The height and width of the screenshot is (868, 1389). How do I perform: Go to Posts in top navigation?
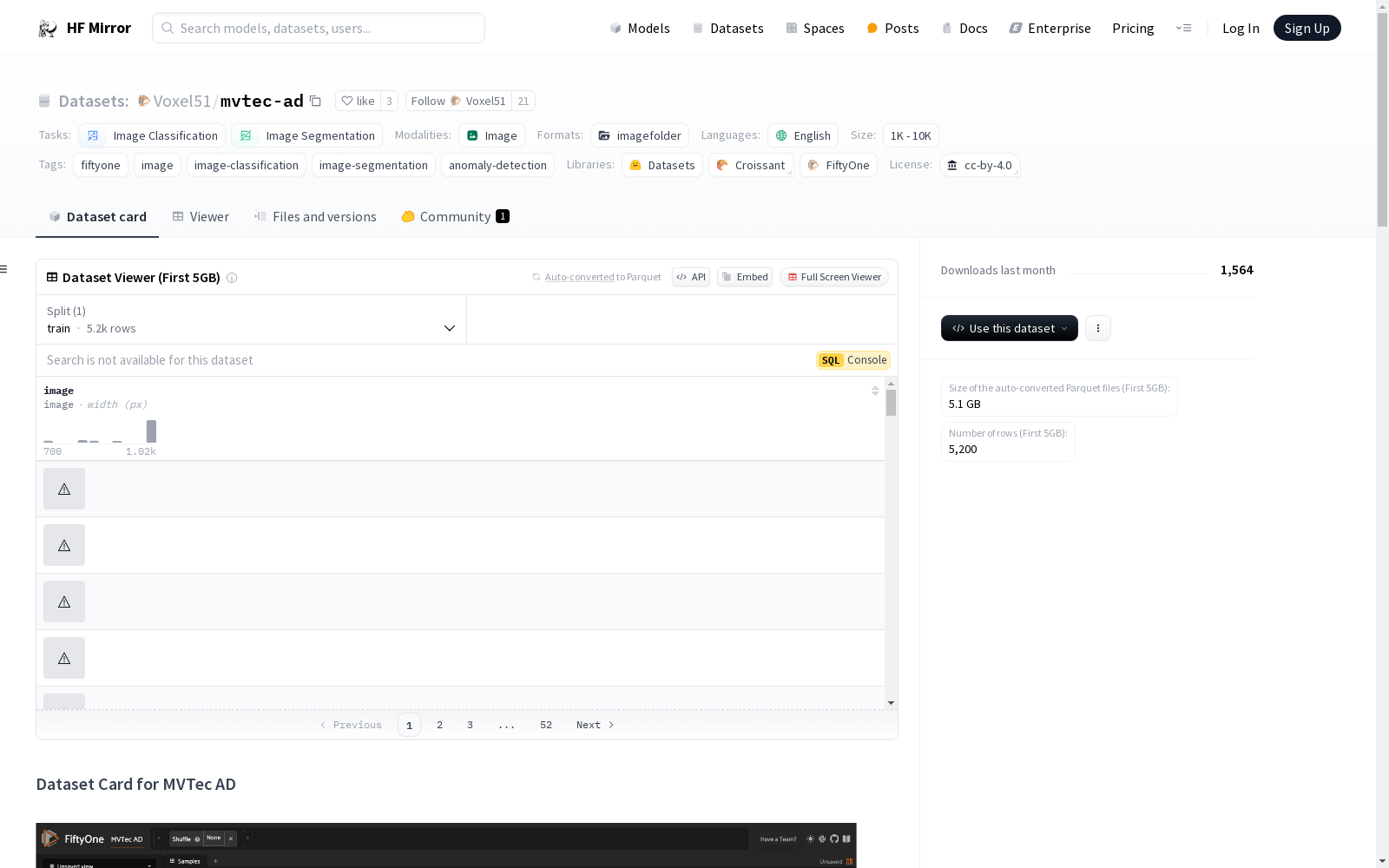[x=892, y=29]
